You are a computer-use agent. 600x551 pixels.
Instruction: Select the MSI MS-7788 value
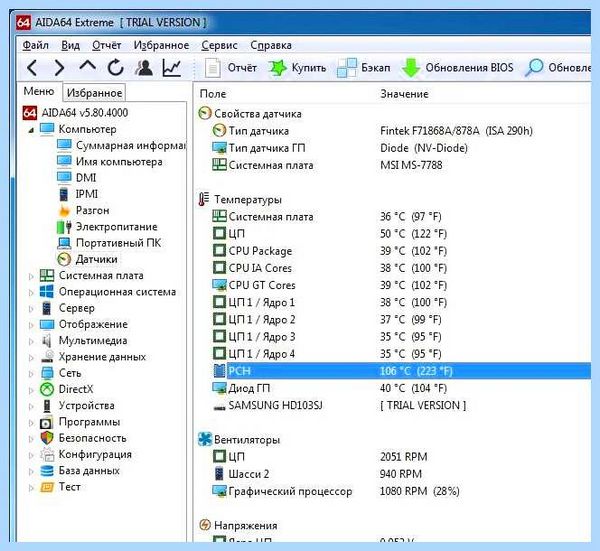point(411,165)
